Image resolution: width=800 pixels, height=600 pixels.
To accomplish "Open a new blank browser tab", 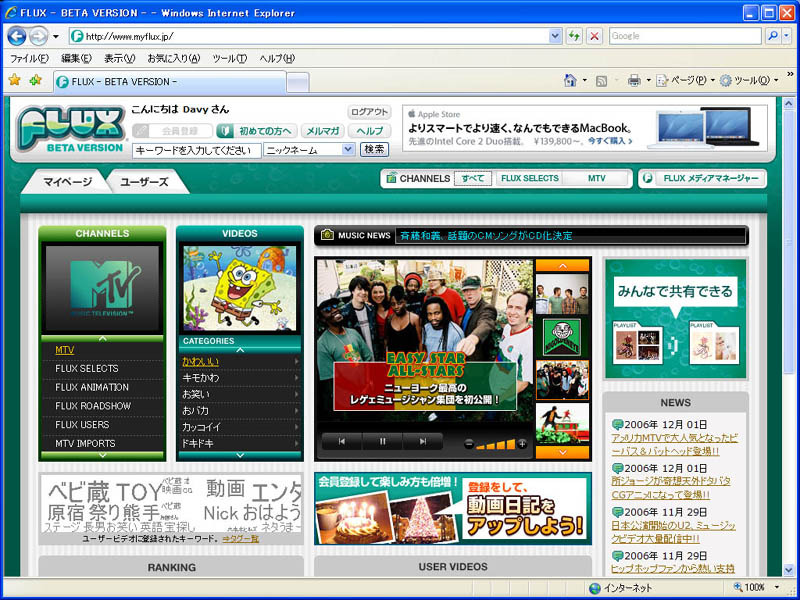I will pyautogui.click(x=298, y=82).
